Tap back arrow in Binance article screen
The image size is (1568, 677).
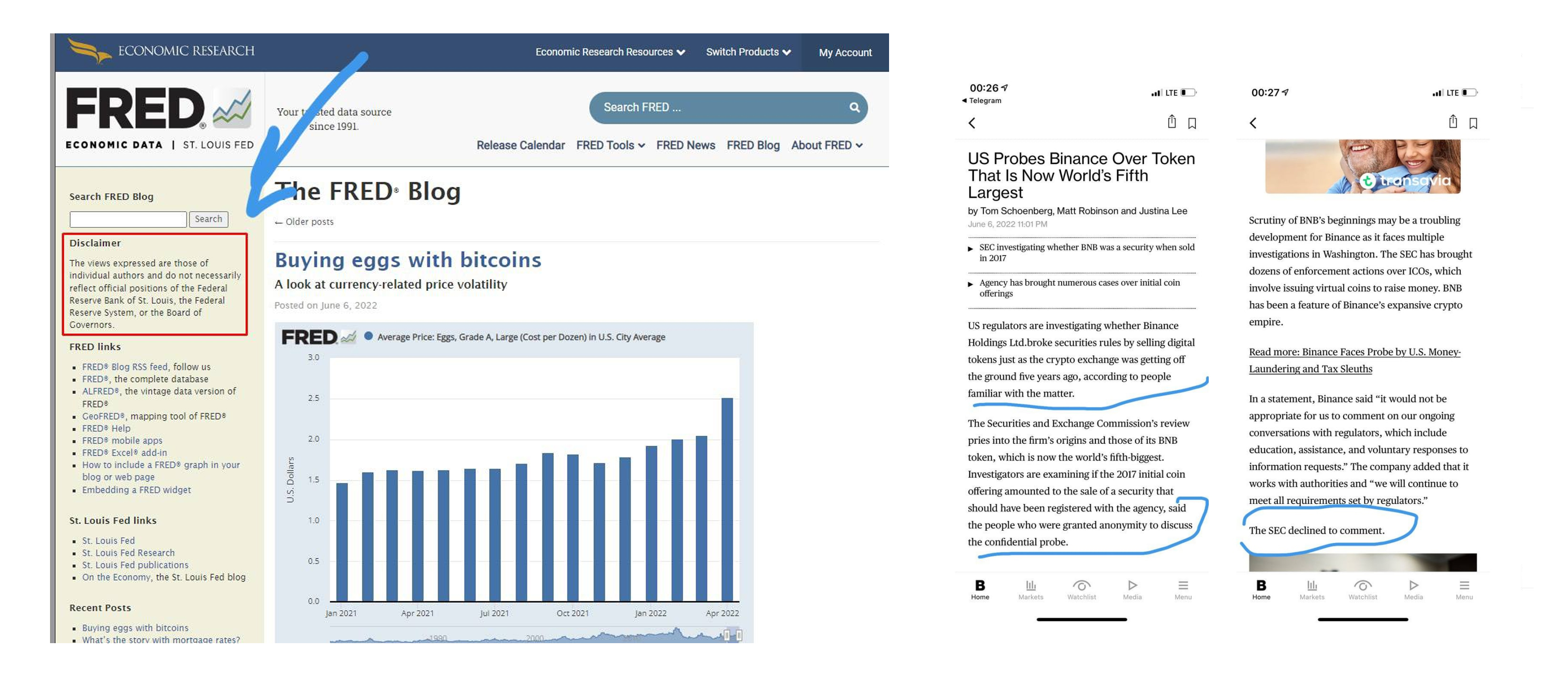coord(971,123)
